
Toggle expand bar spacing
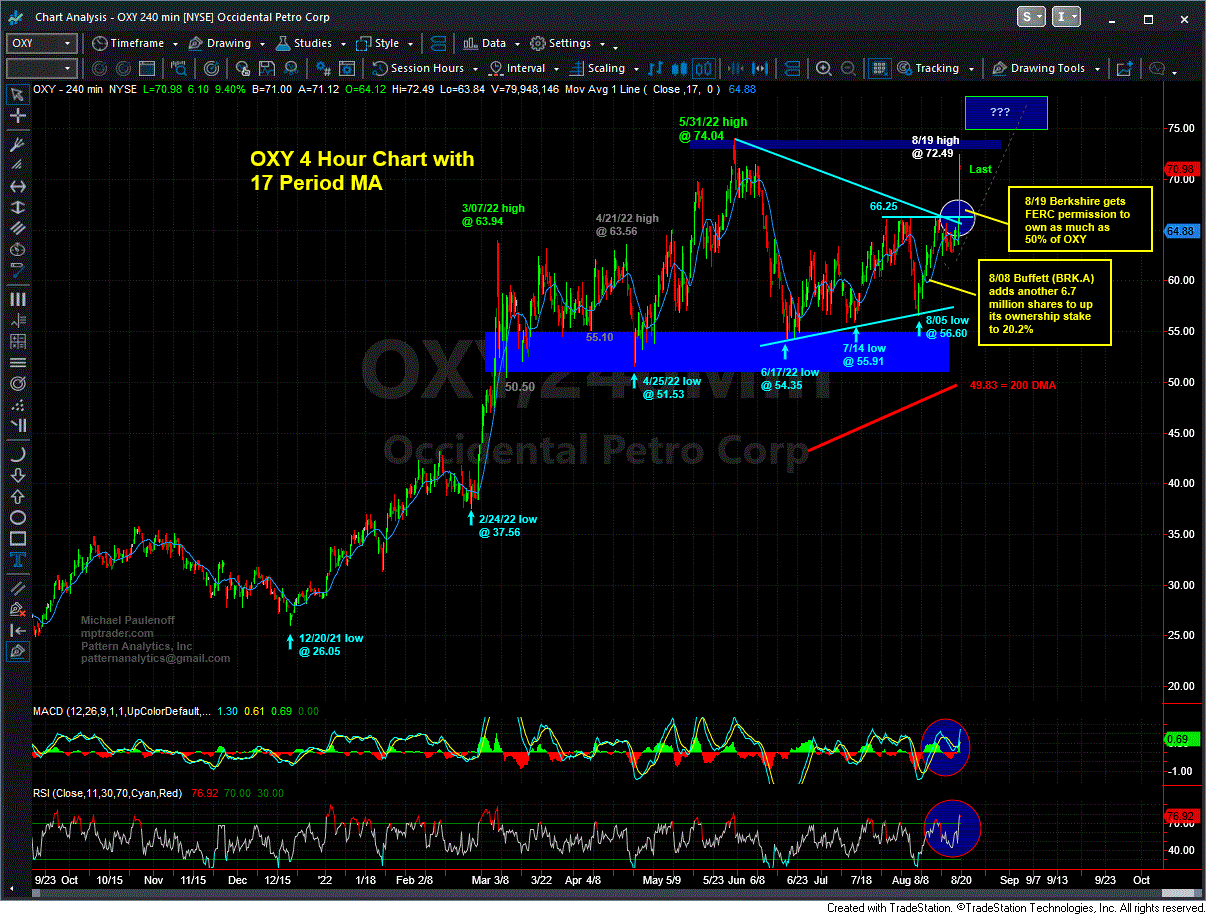(x=762, y=68)
